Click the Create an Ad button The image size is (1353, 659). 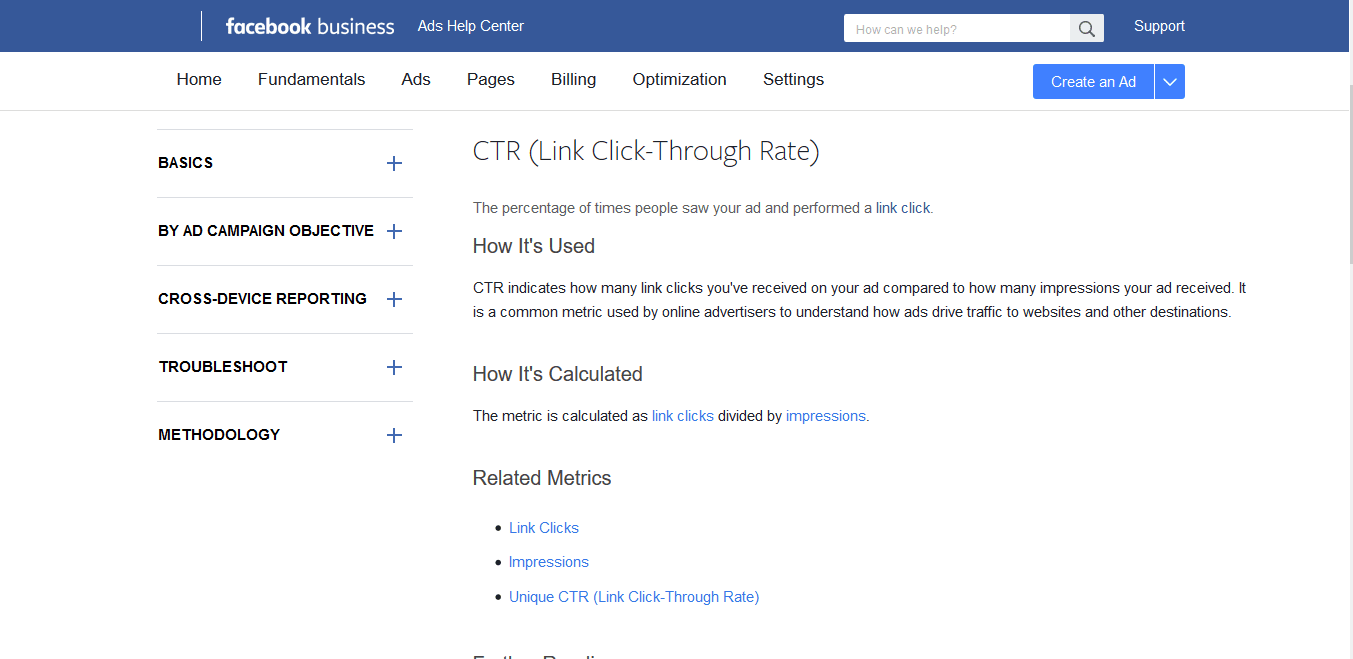point(1092,81)
